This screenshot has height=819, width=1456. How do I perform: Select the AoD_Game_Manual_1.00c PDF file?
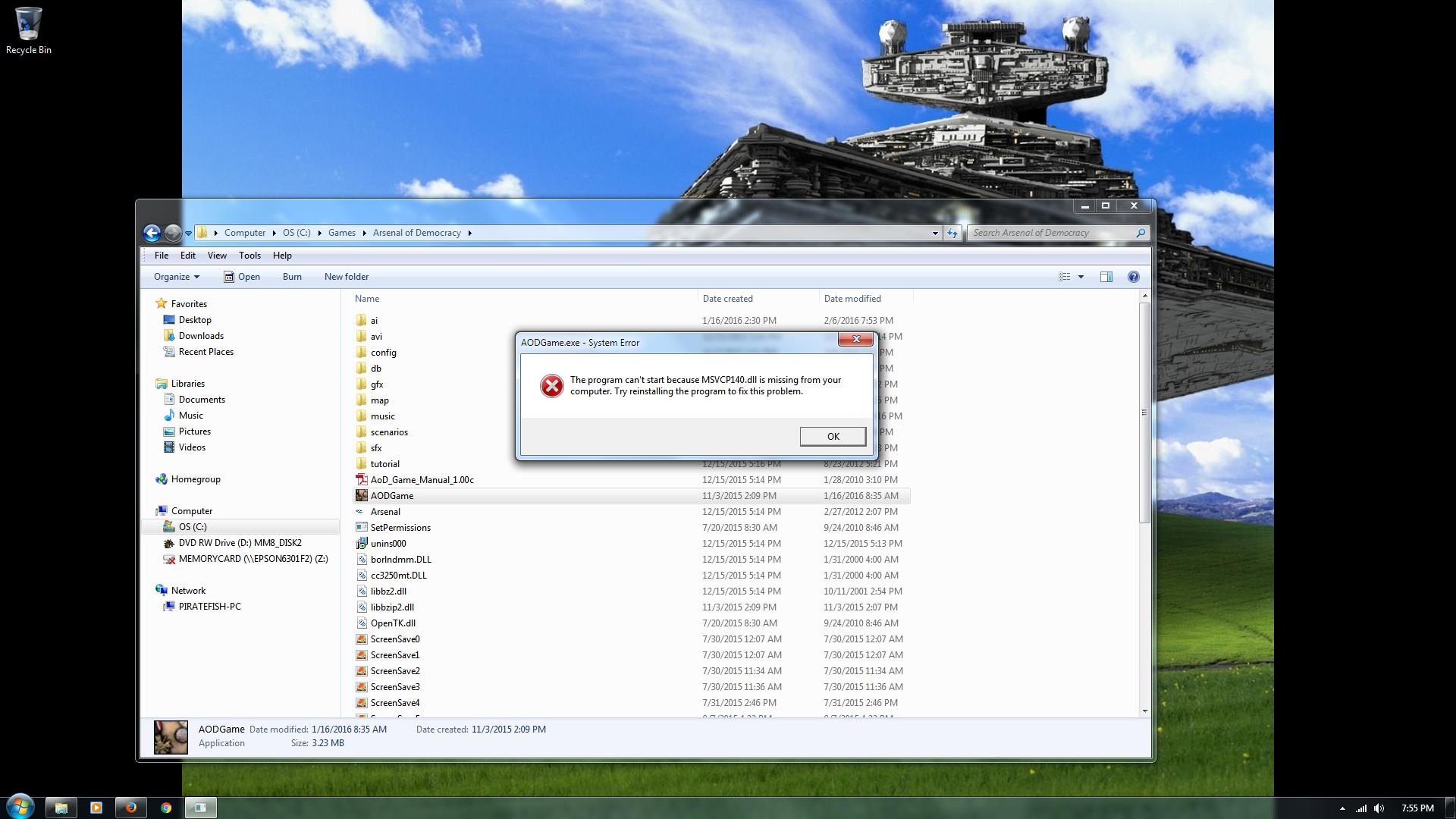coord(422,480)
